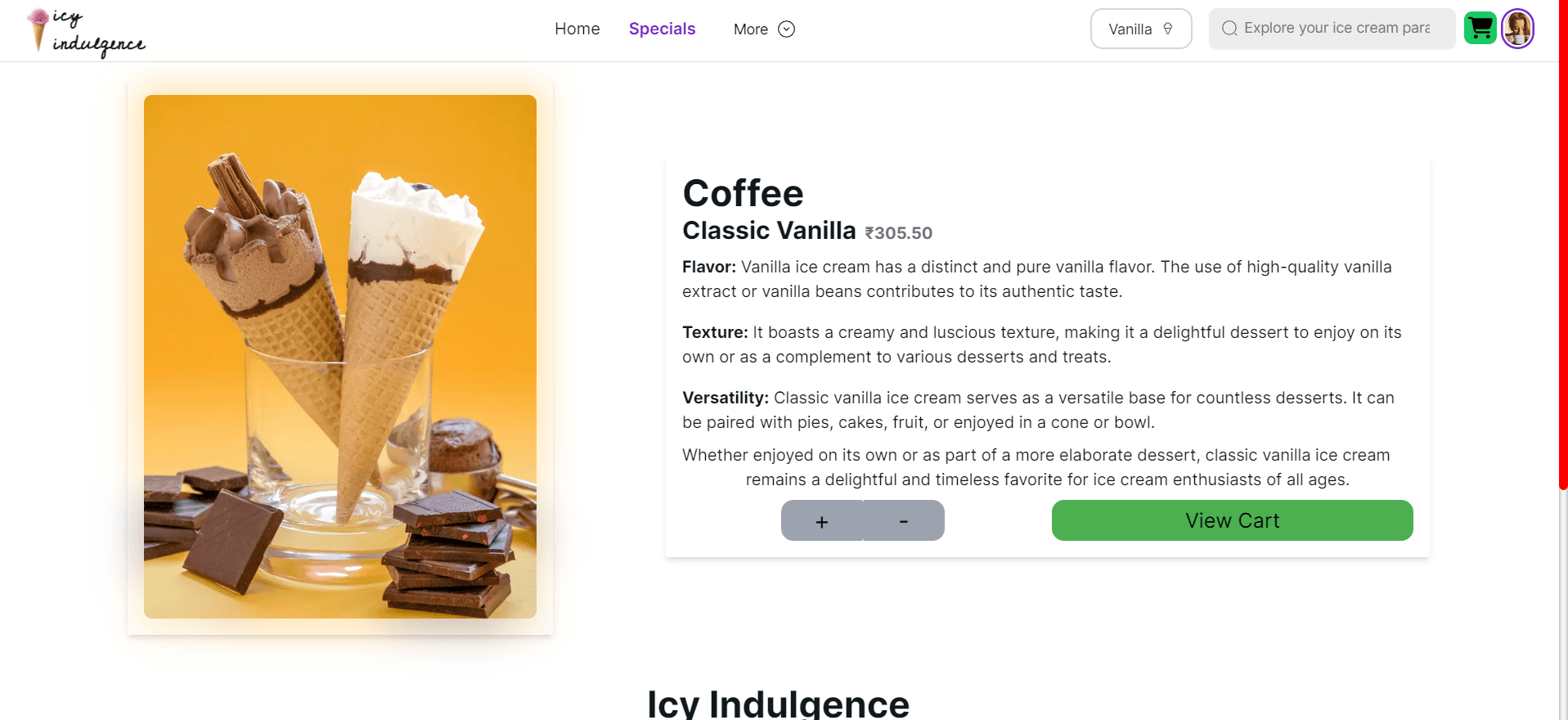Click the Coffee product heading
The width and height of the screenshot is (1568, 720).
pyautogui.click(x=743, y=193)
